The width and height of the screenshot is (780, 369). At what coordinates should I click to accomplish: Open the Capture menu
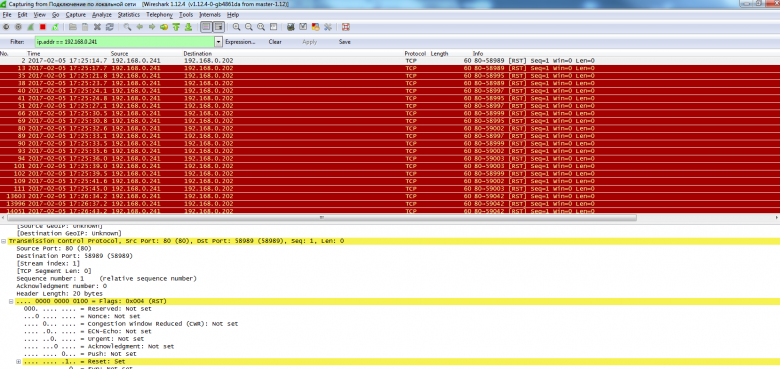click(x=76, y=15)
